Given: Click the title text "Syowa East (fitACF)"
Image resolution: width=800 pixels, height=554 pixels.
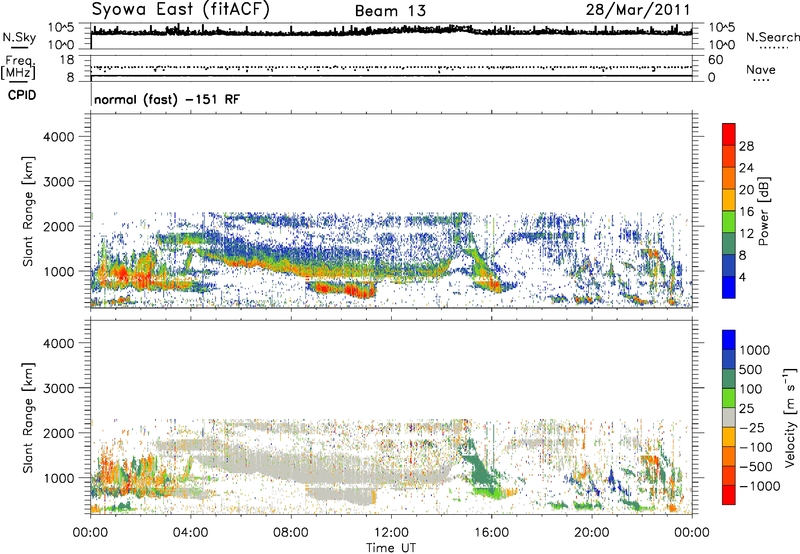Looking at the screenshot, I should [x=180, y=10].
